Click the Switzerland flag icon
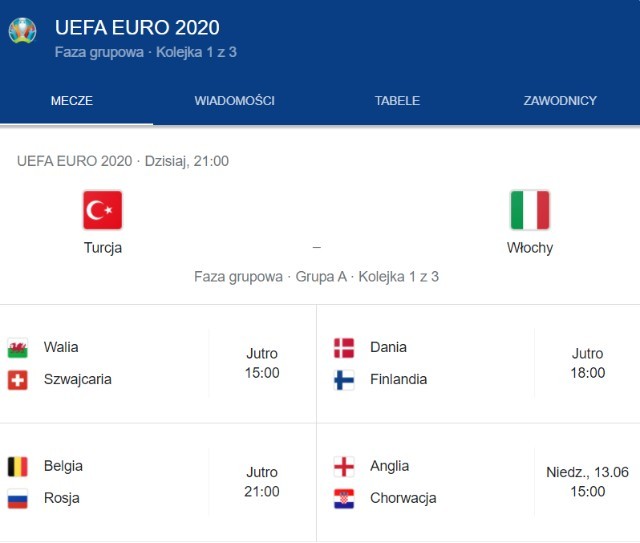Viewport: 640px width, 543px height. point(17,380)
